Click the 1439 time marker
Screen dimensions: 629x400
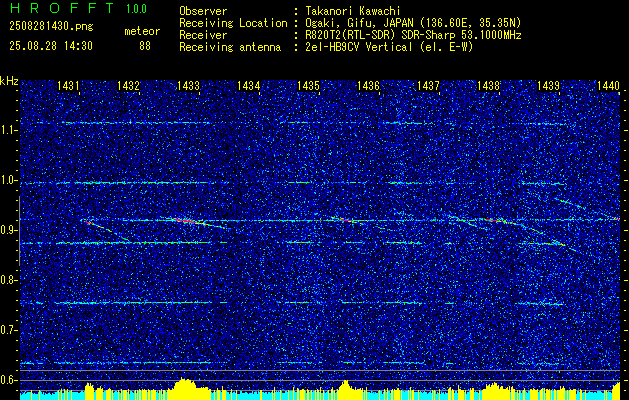point(548,85)
